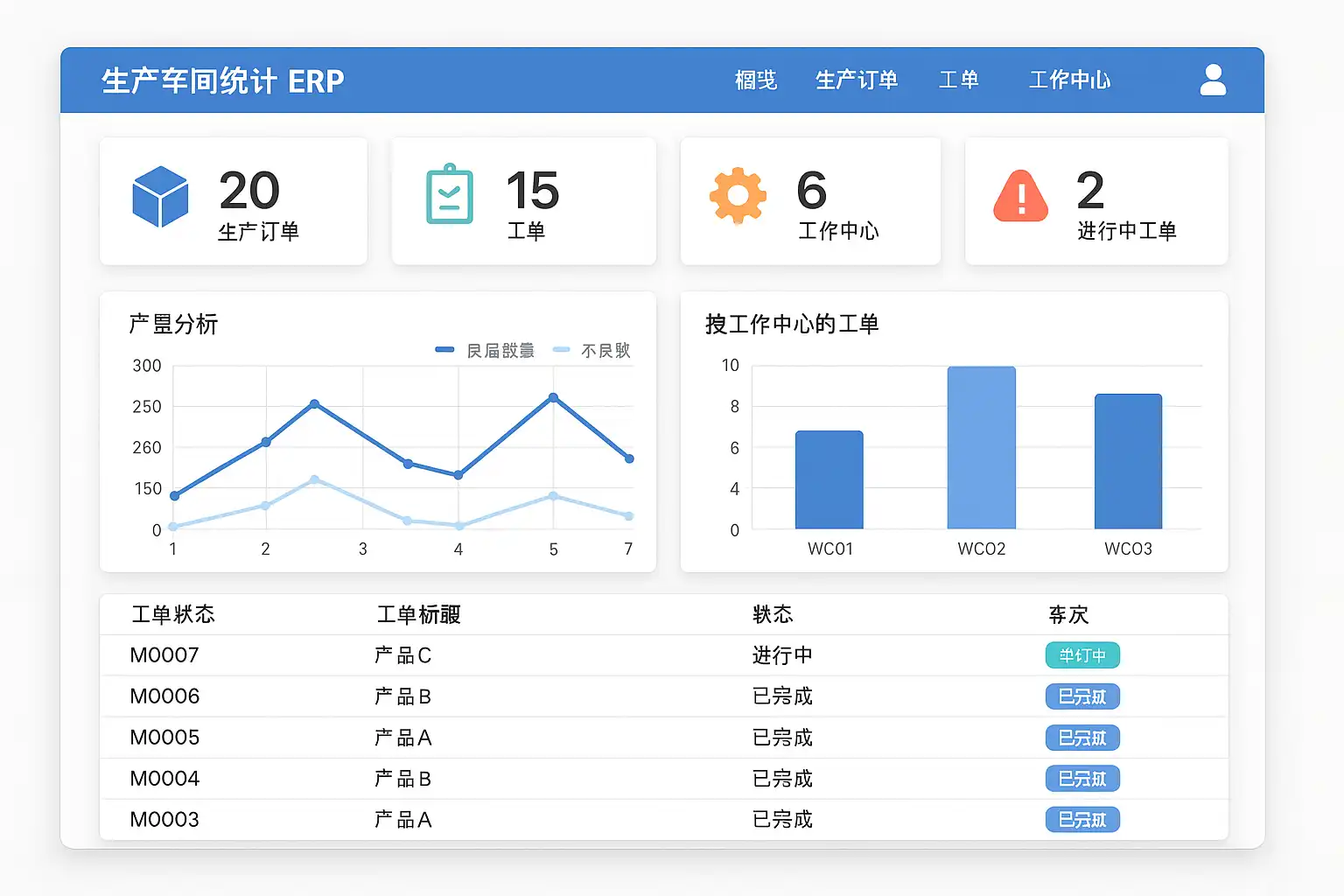
Task: Toggle the dark blue legend series in line chart
Action: [x=485, y=351]
